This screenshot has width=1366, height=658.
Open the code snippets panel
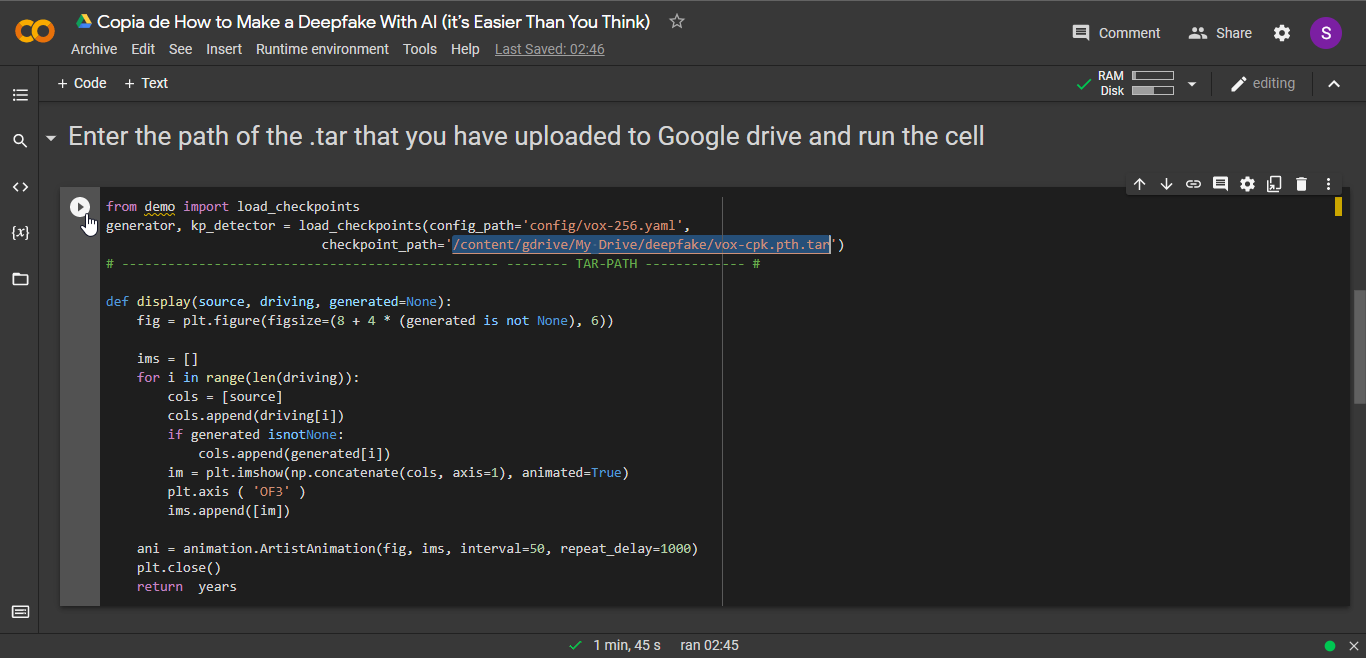[20, 186]
